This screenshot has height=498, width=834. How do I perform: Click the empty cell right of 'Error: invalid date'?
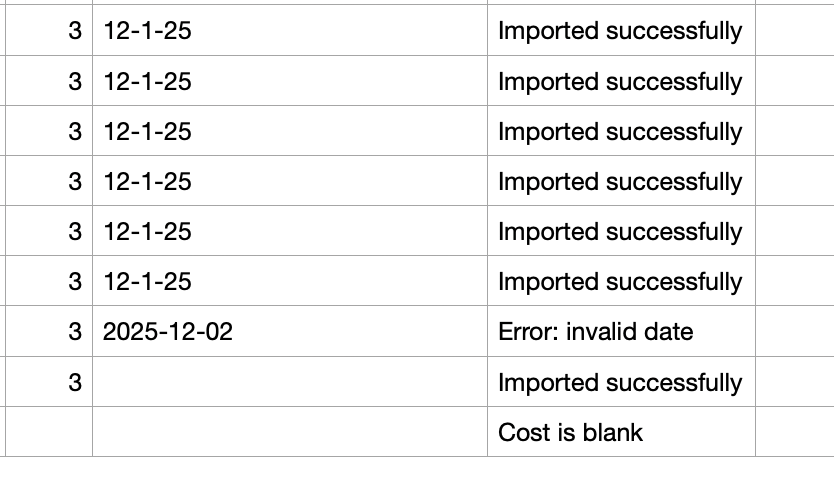(x=793, y=331)
